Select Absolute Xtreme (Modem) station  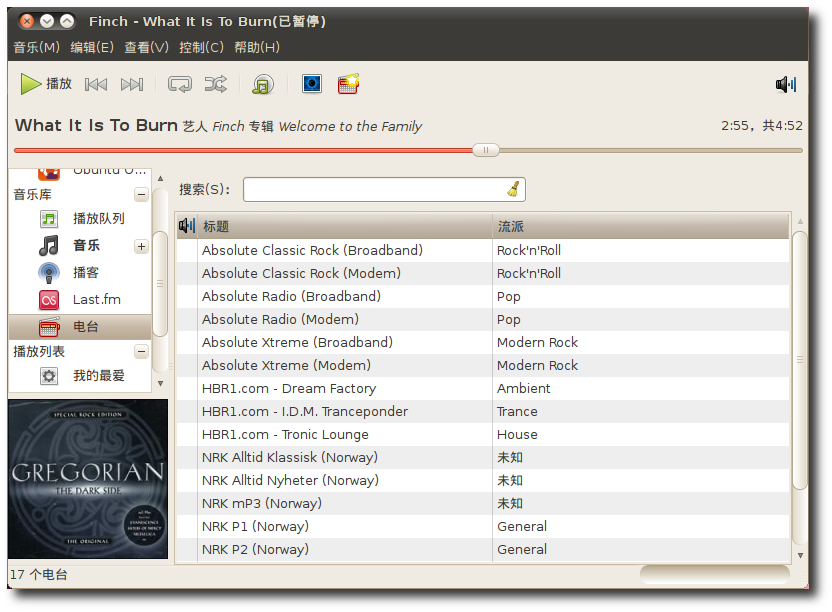(482, 366)
